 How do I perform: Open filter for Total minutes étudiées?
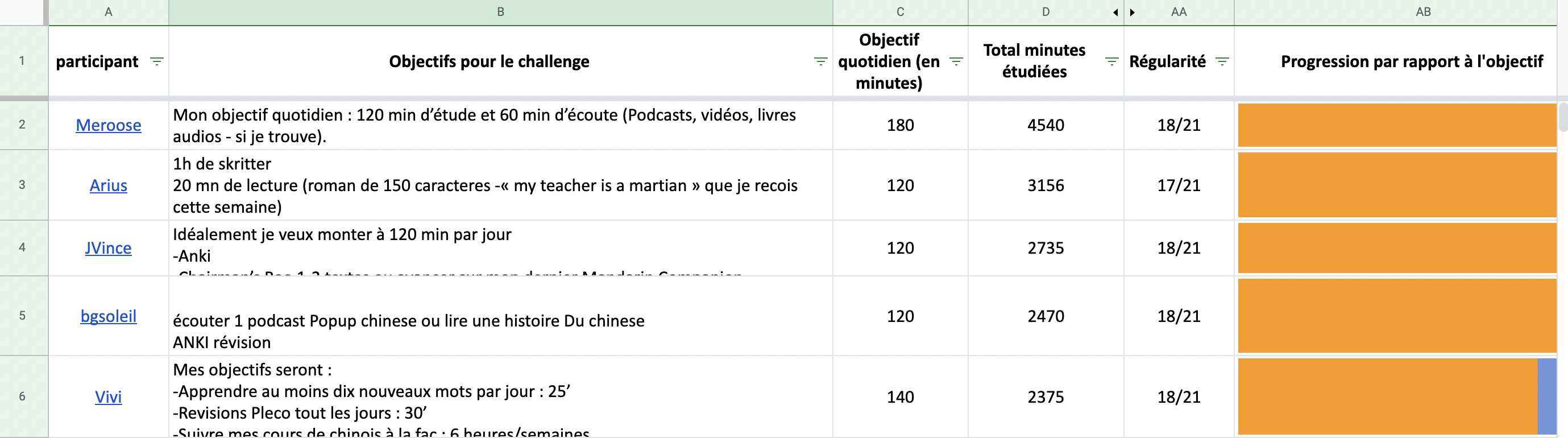[1111, 61]
